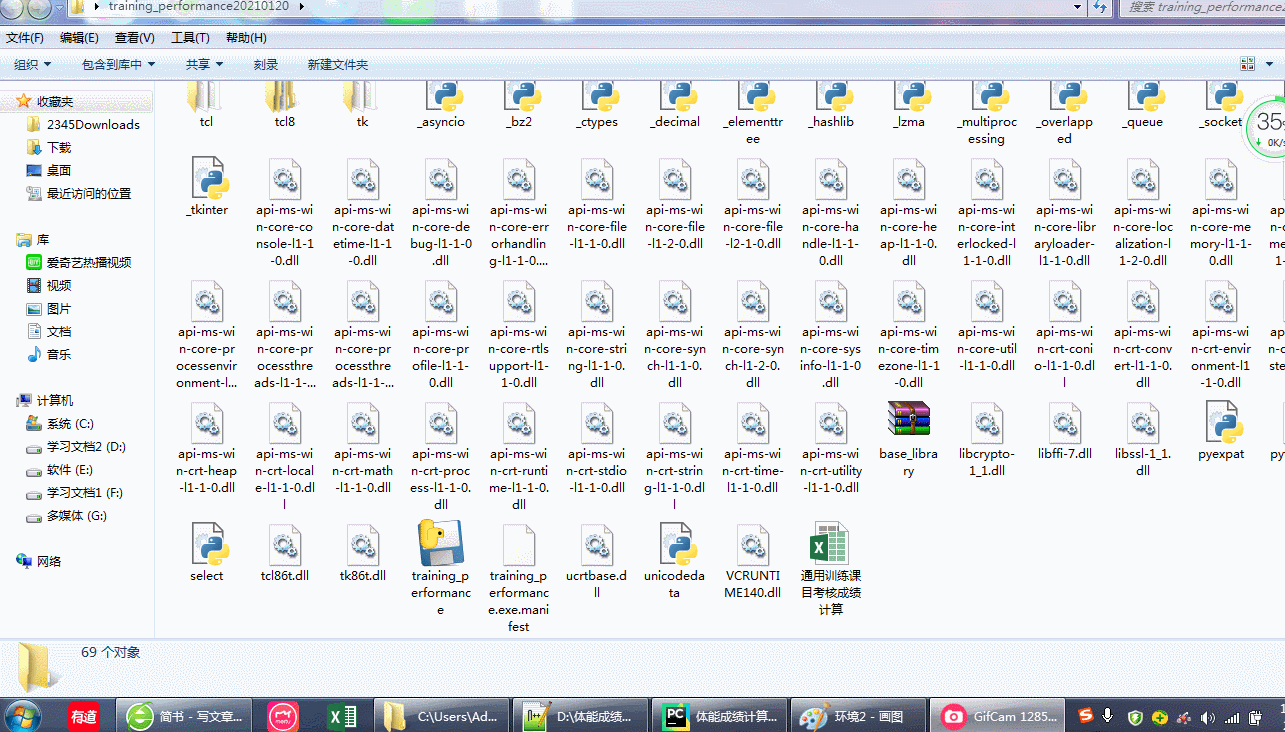1285x732 pixels.
Task: Open the tcl folder
Action: tap(206, 103)
